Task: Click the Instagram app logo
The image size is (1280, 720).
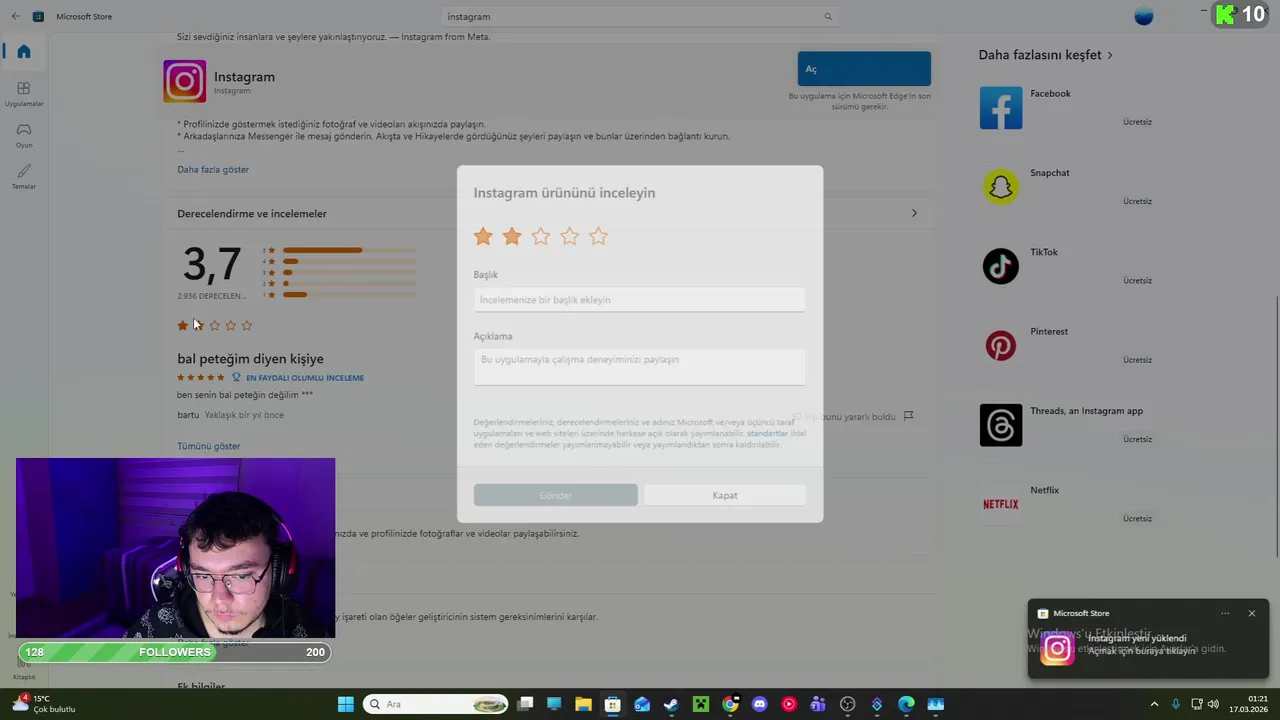Action: [x=185, y=81]
